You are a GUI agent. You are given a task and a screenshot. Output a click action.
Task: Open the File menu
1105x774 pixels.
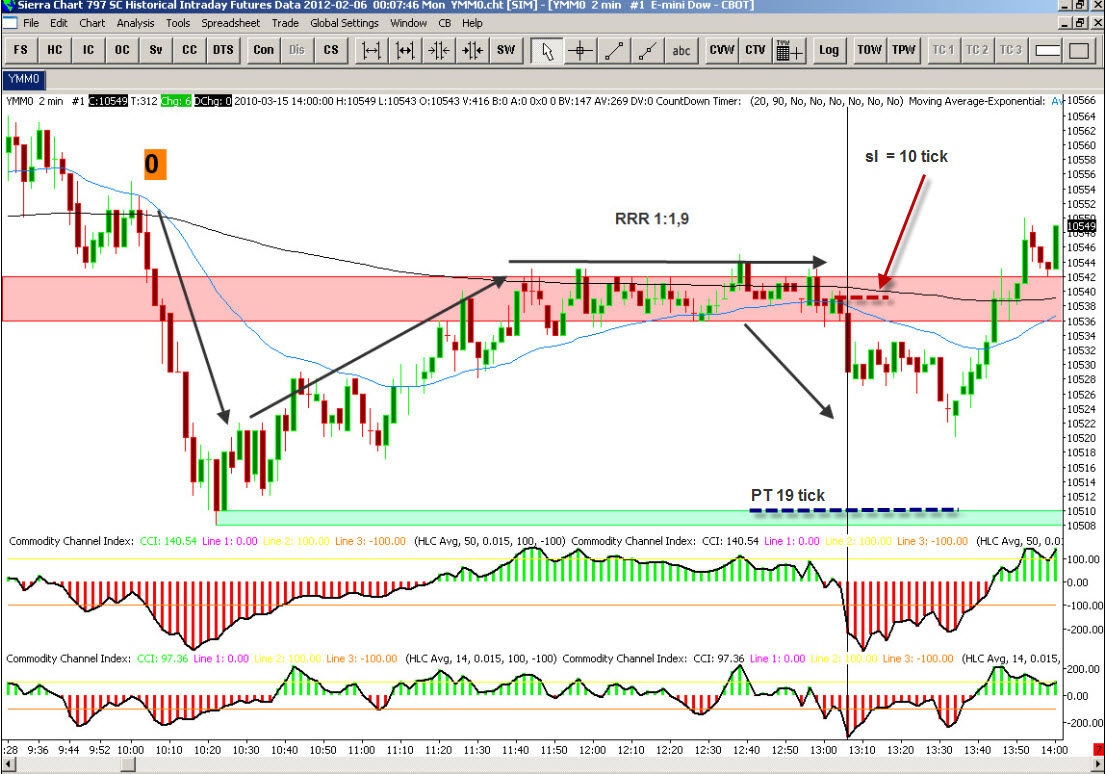point(31,23)
